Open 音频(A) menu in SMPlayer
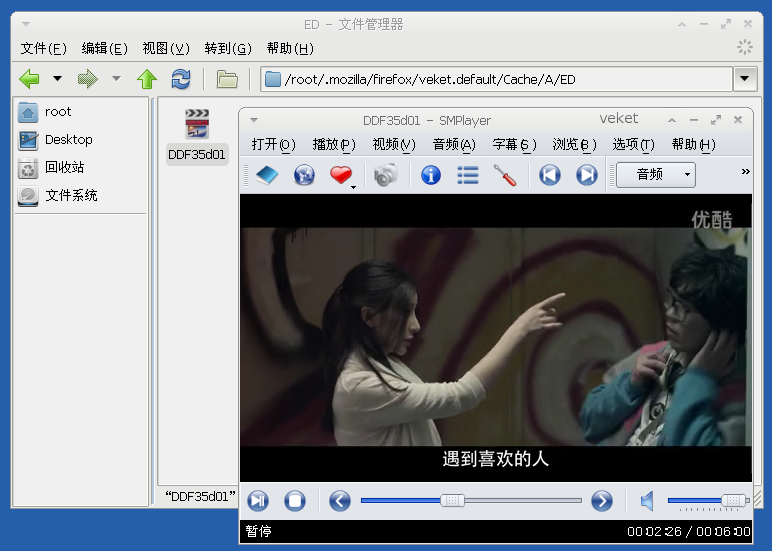Screen dimensions: 772x551 coord(454,144)
